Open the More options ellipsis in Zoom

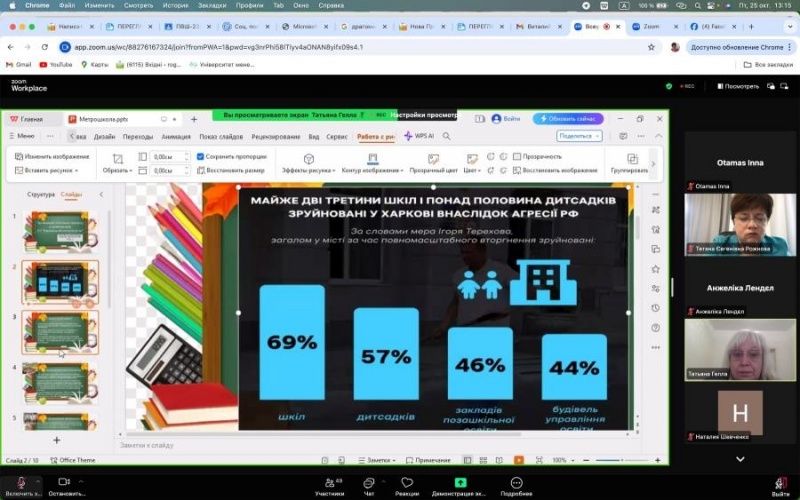516,482
